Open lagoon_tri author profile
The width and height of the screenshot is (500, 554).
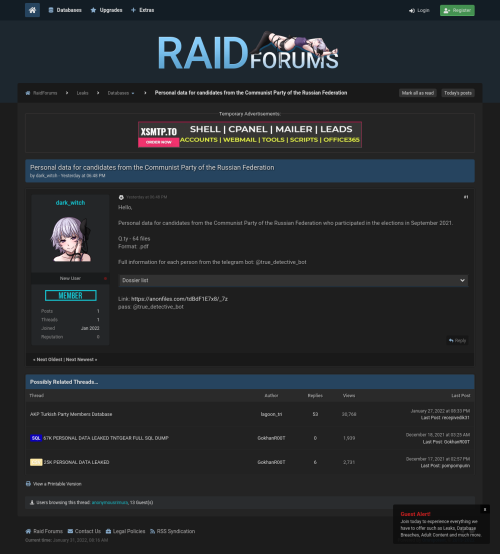[271, 414]
